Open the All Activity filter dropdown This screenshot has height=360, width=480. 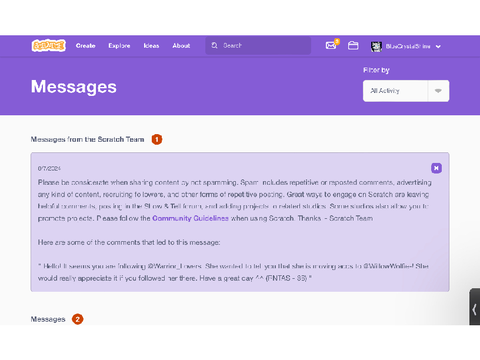point(406,91)
